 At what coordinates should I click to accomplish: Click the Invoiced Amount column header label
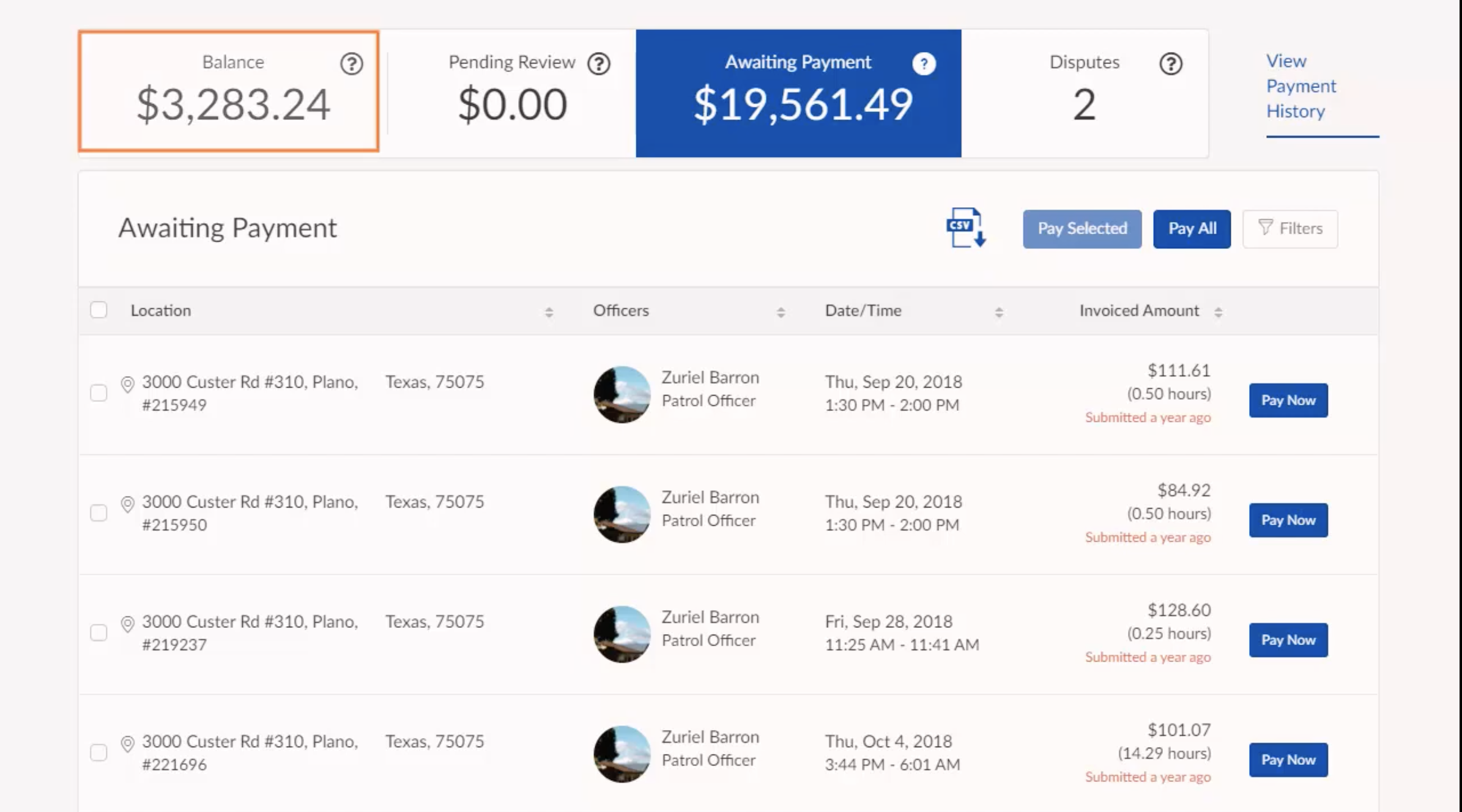(1139, 311)
